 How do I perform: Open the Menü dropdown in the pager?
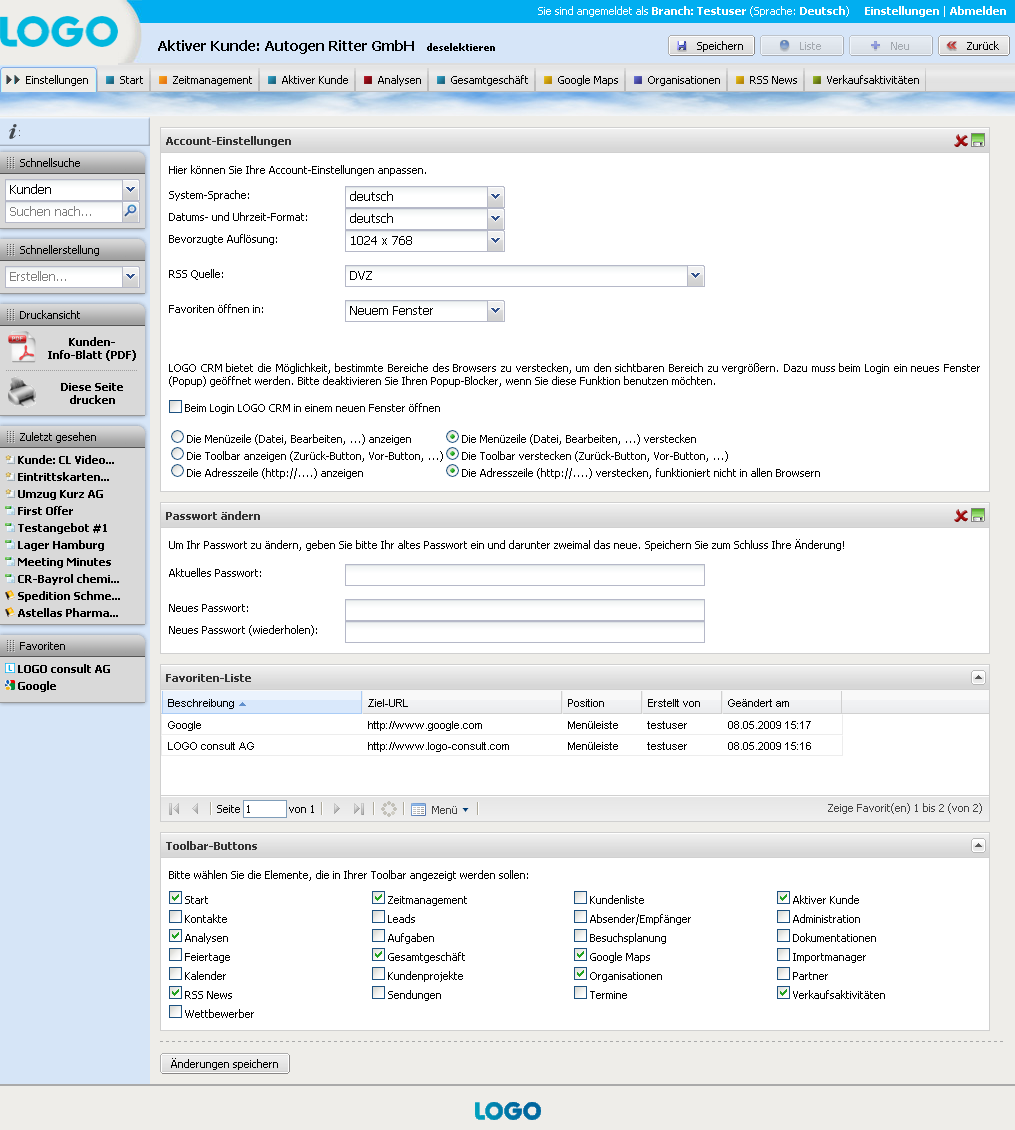[440, 810]
